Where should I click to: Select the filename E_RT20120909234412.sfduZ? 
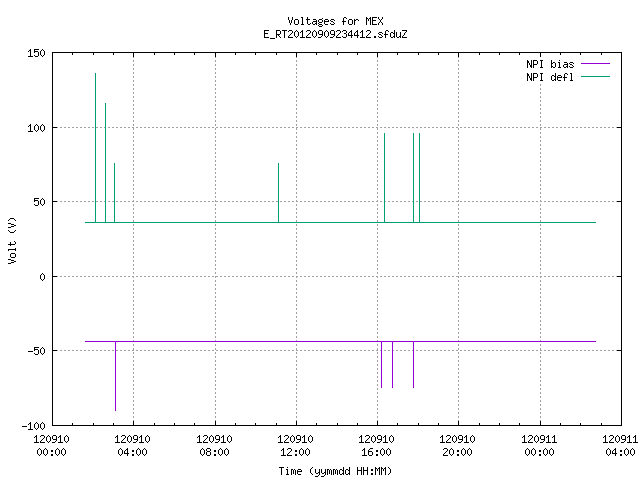coord(335,34)
